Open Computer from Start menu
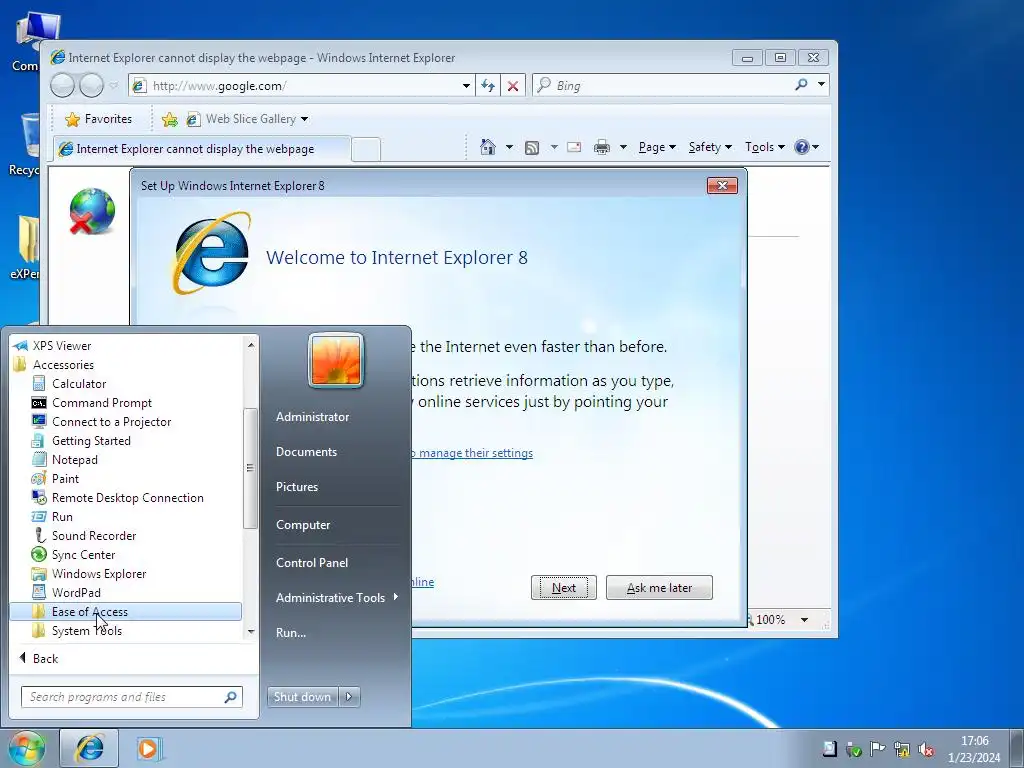Screen dimensions: 1024x768 (302, 525)
